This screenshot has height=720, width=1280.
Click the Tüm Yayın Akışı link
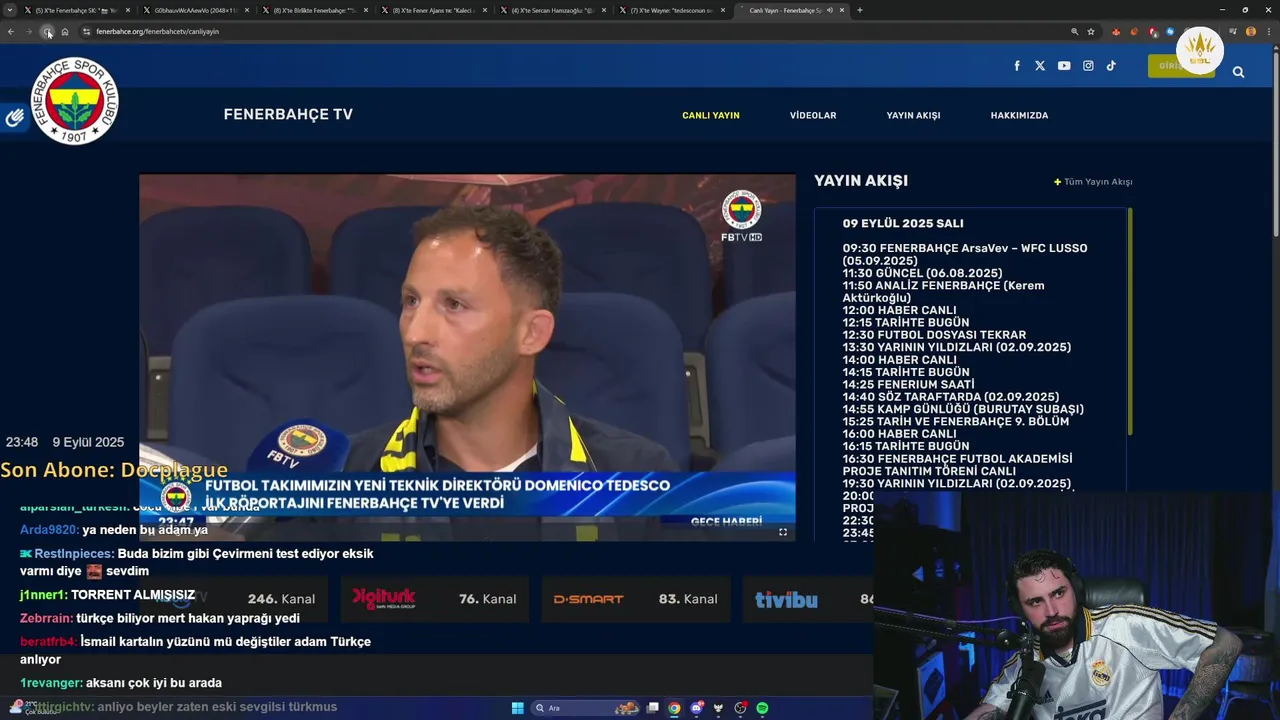click(1093, 182)
